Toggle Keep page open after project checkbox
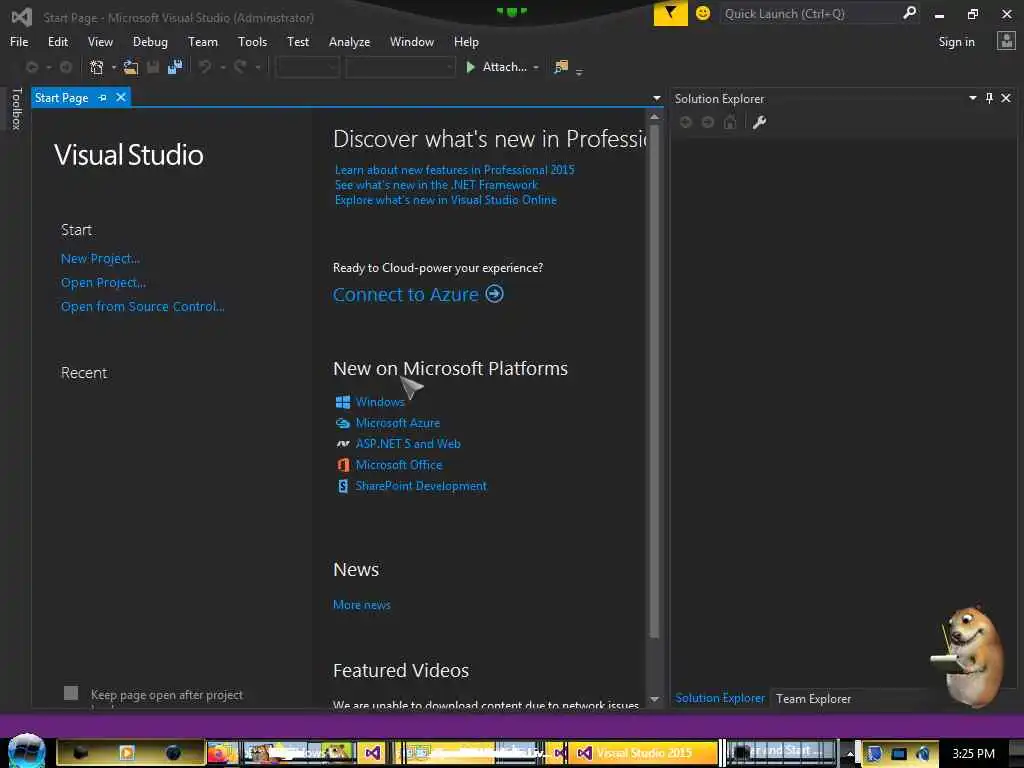Screen dimensions: 1024x768 point(71,693)
